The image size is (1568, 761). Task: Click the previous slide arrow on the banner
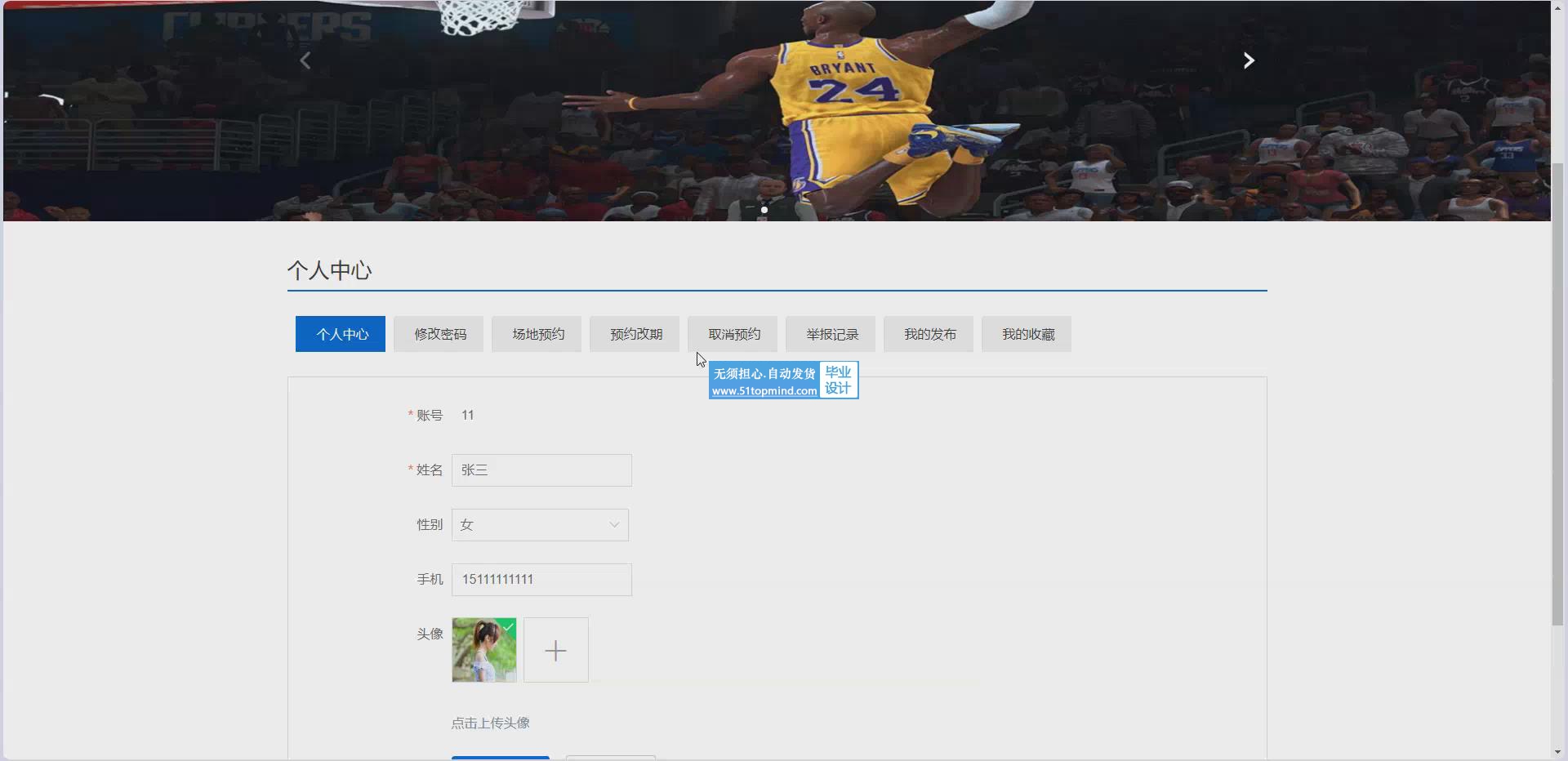point(305,60)
